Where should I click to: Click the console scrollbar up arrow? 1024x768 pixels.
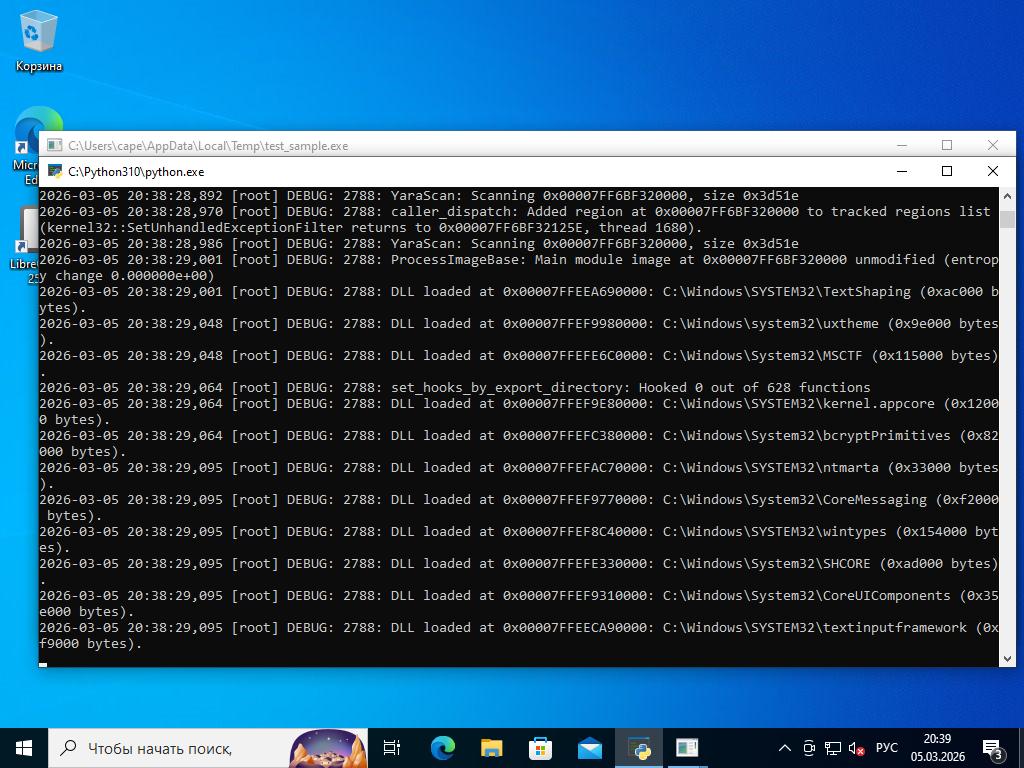(x=1007, y=196)
